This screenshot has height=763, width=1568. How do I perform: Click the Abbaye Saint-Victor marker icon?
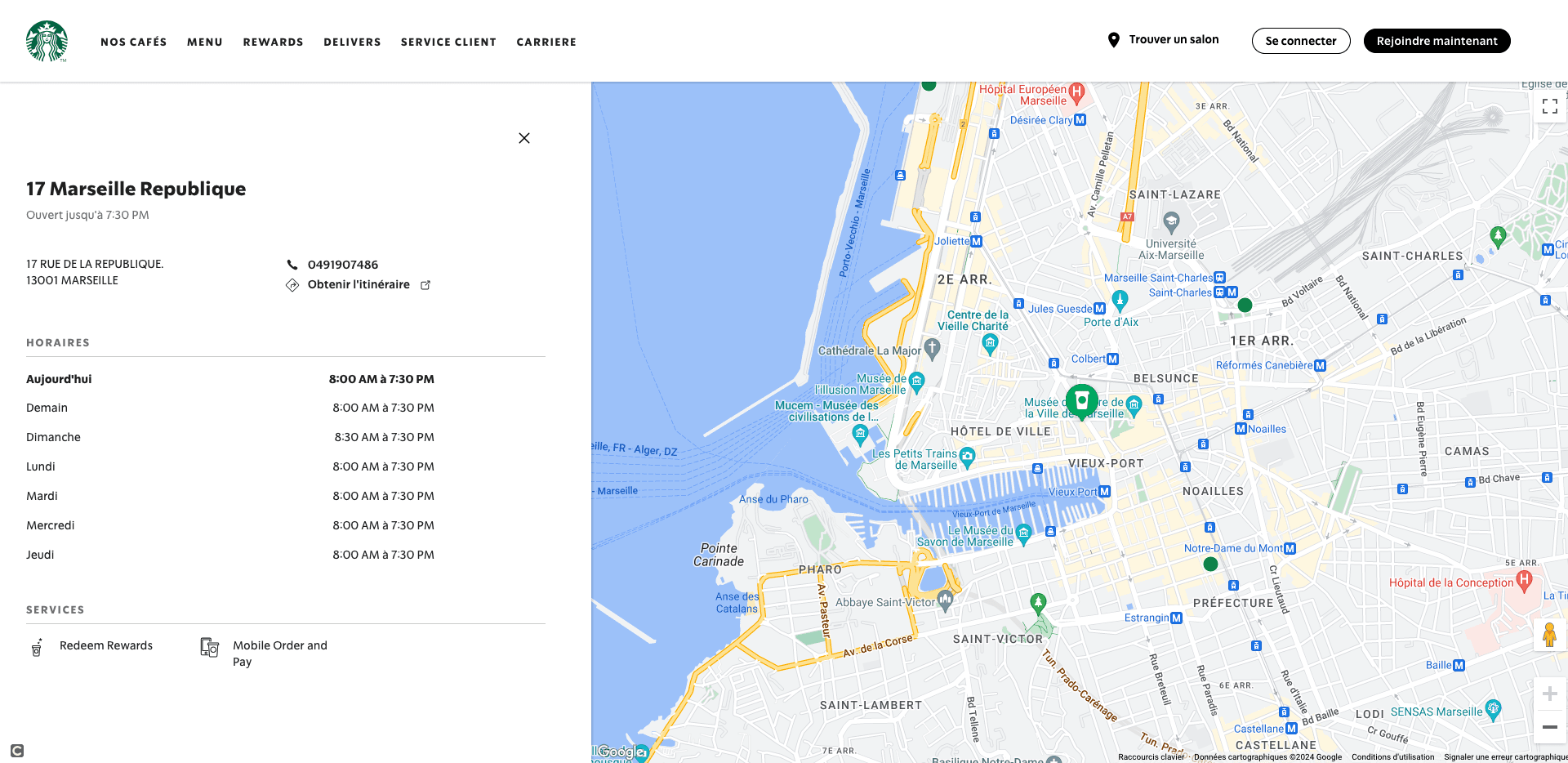coord(946,601)
